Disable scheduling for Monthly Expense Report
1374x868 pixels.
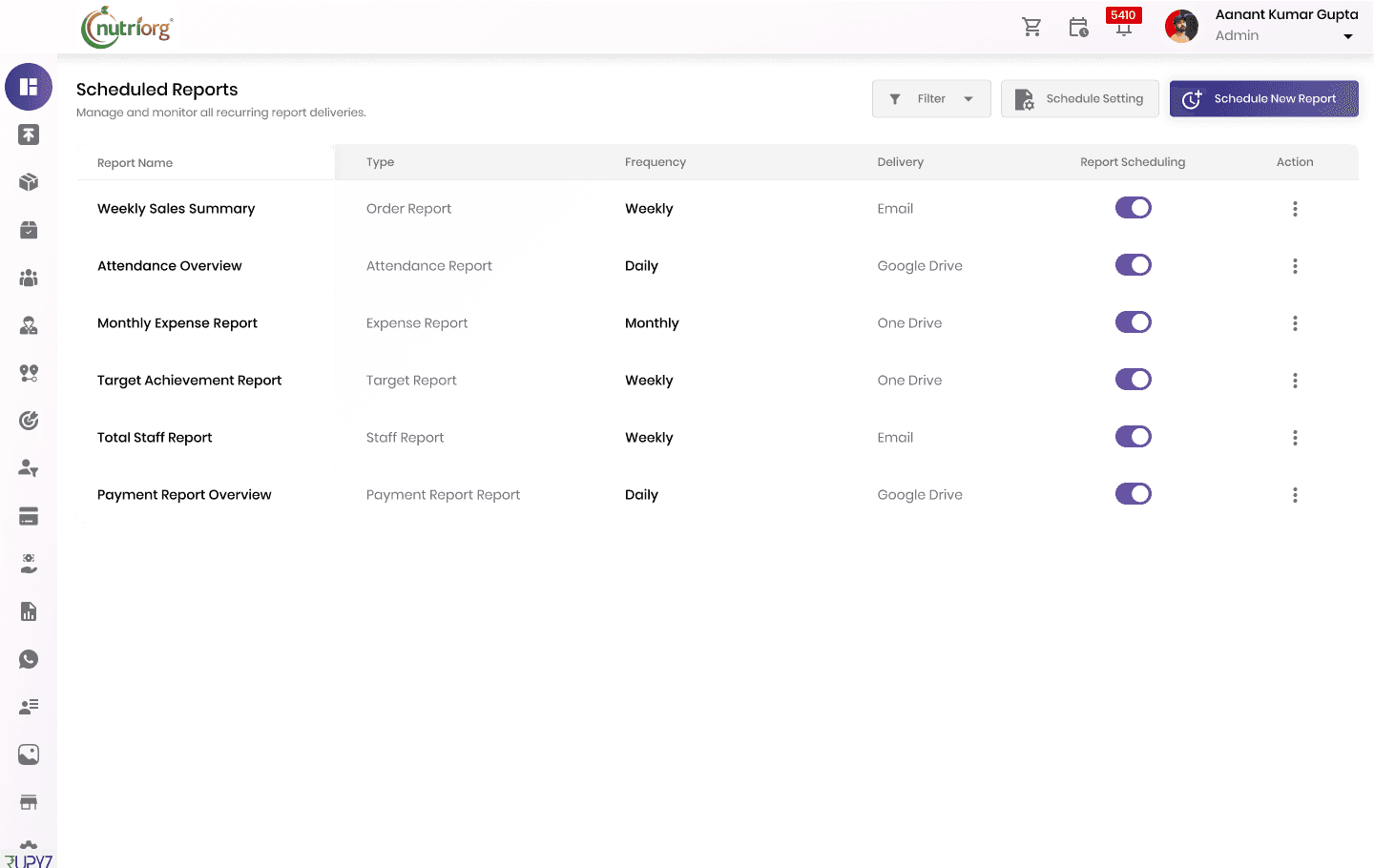1134,322
